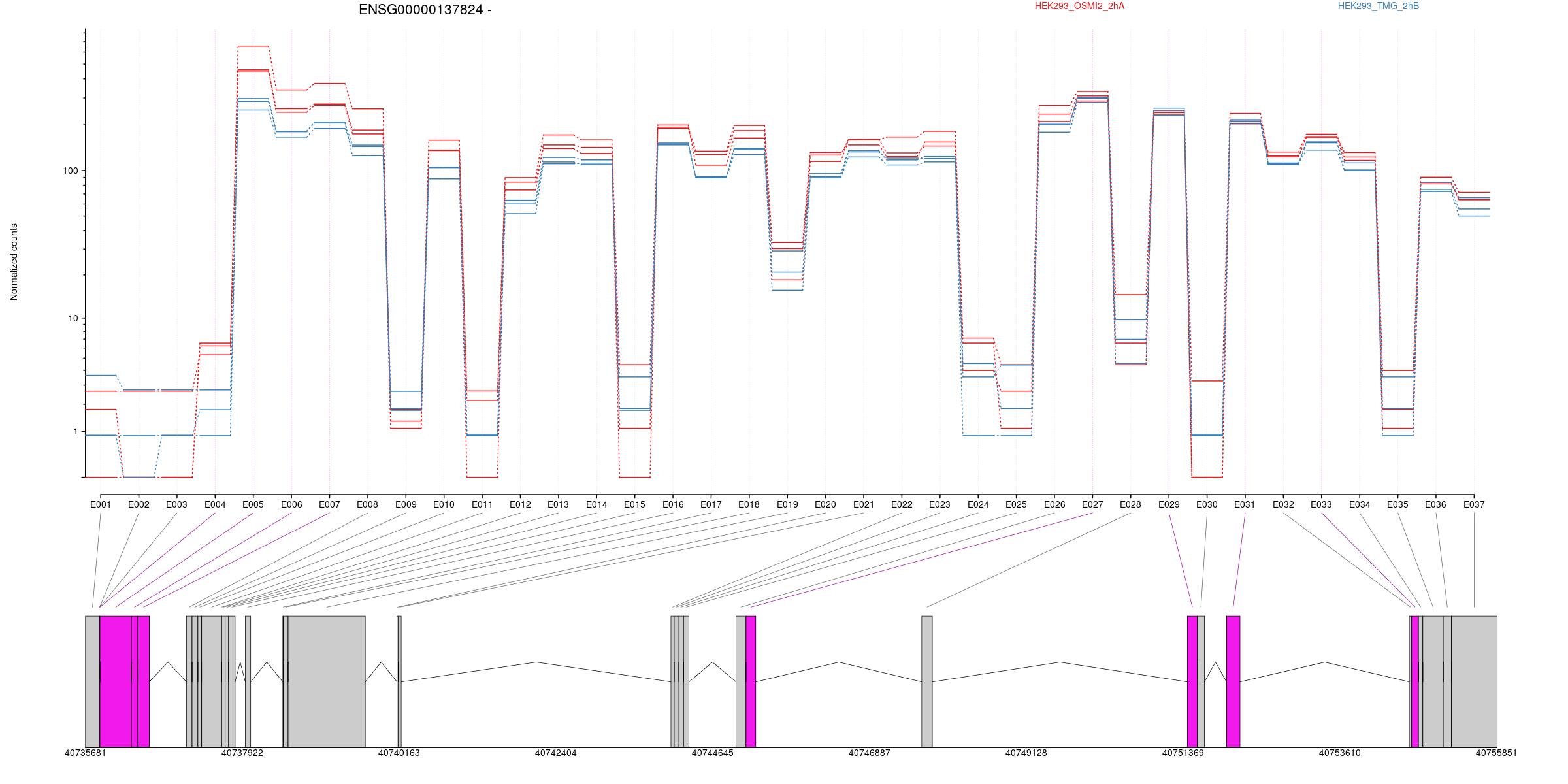Click exon label E001
This screenshot has height=784, width=1568.
101,504
